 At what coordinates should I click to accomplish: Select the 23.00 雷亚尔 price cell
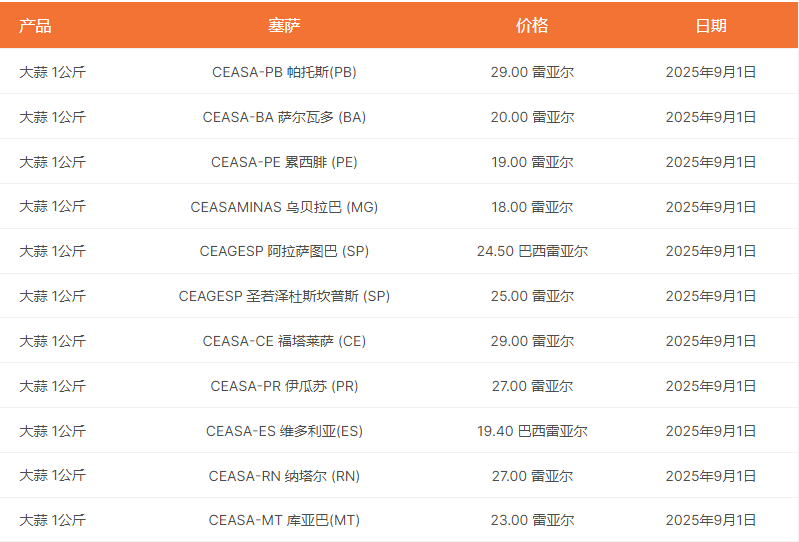coord(532,520)
